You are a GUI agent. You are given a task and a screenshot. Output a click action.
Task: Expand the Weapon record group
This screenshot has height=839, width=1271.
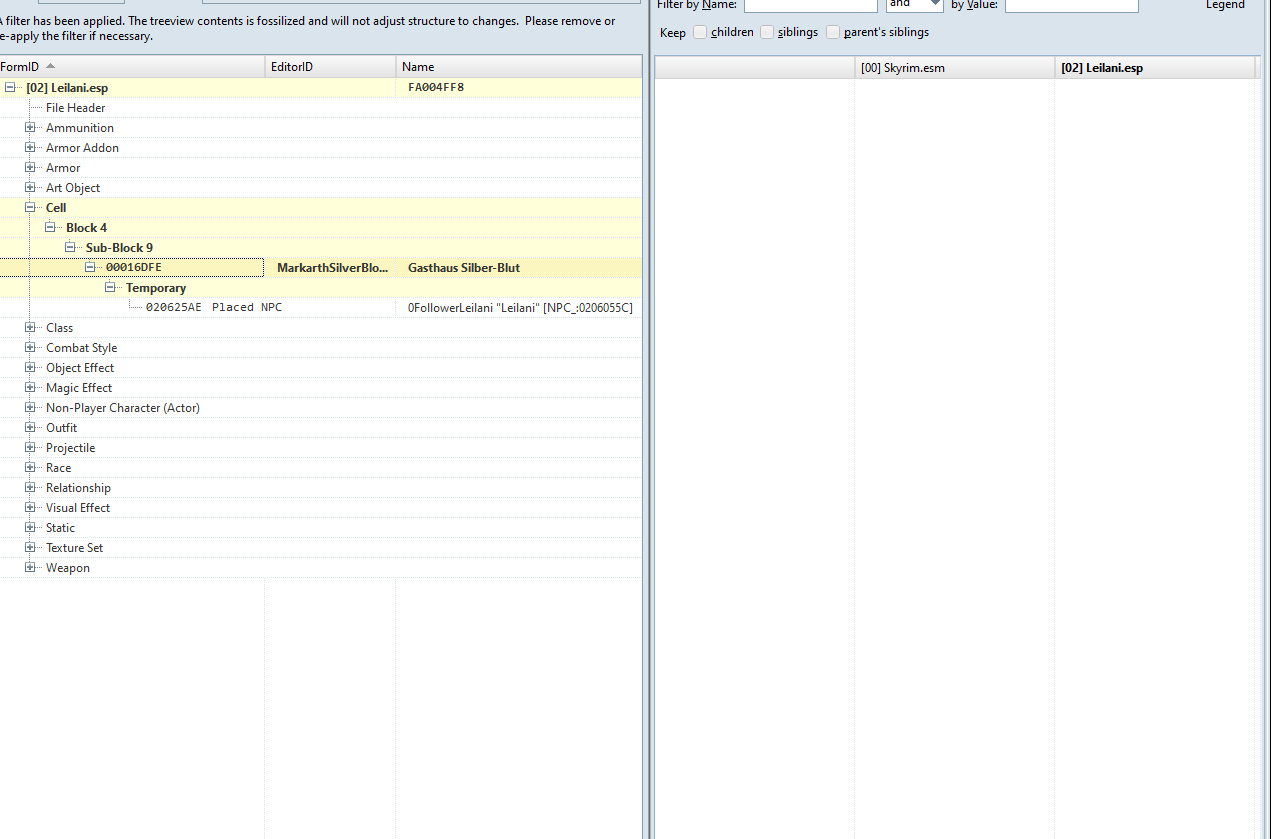click(x=30, y=568)
